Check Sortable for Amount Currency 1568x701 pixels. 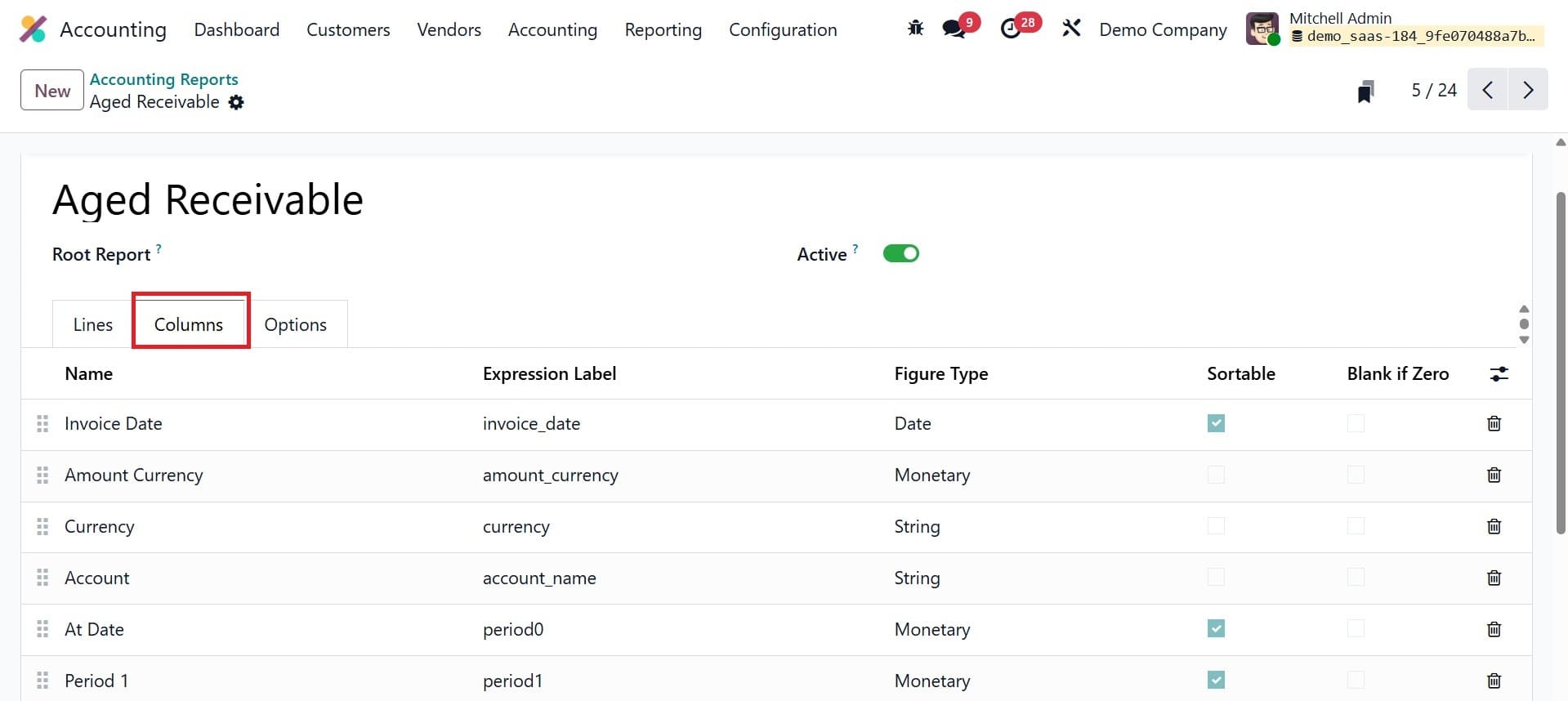(1216, 475)
